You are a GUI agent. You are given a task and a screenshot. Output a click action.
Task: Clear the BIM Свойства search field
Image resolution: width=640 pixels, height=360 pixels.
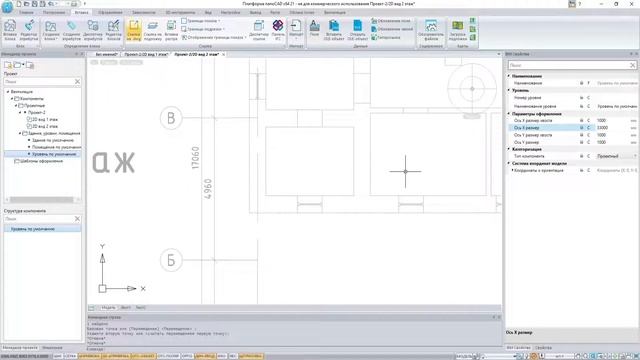pyautogui.click(x=633, y=65)
